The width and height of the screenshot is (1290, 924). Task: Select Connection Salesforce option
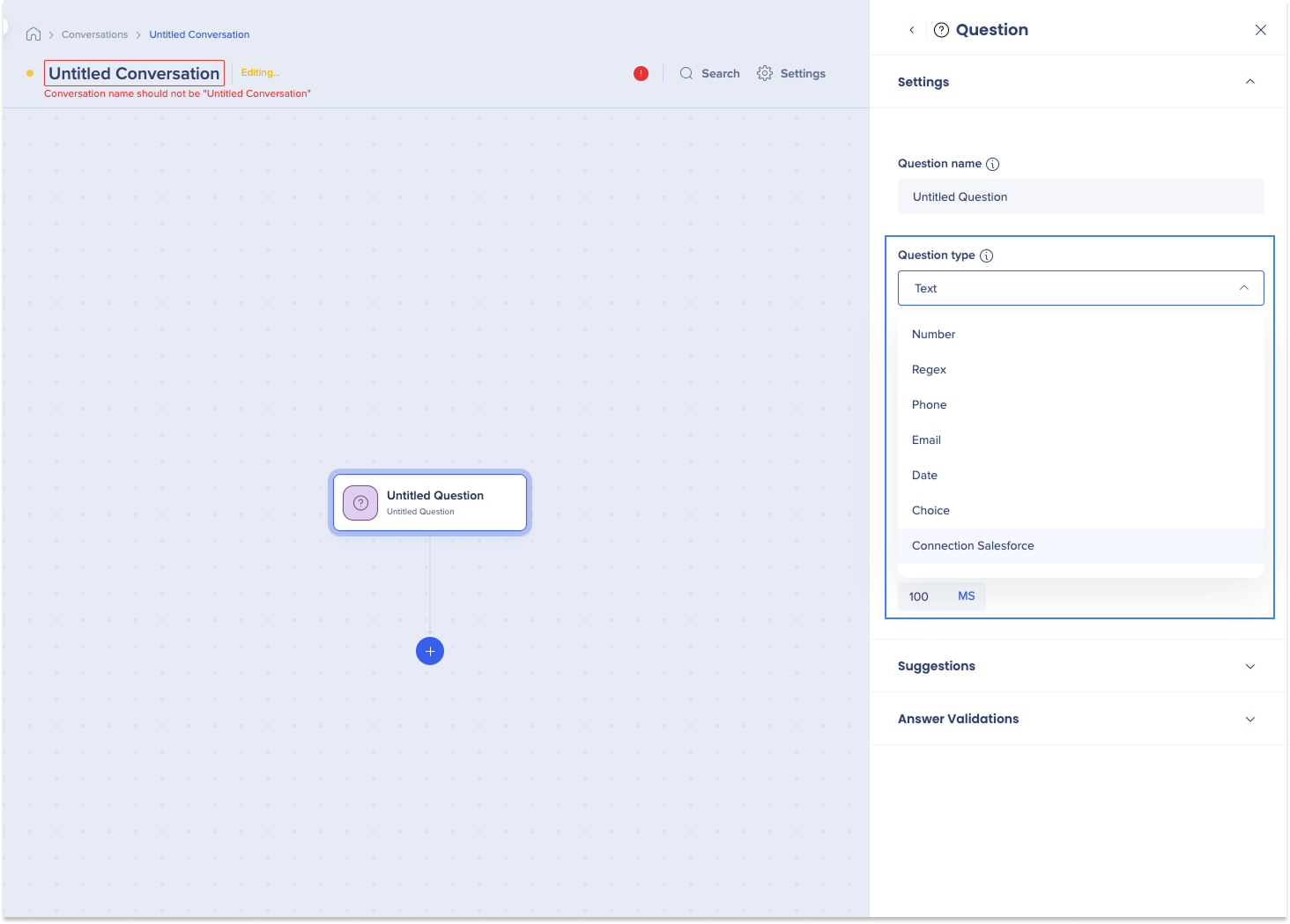point(973,546)
